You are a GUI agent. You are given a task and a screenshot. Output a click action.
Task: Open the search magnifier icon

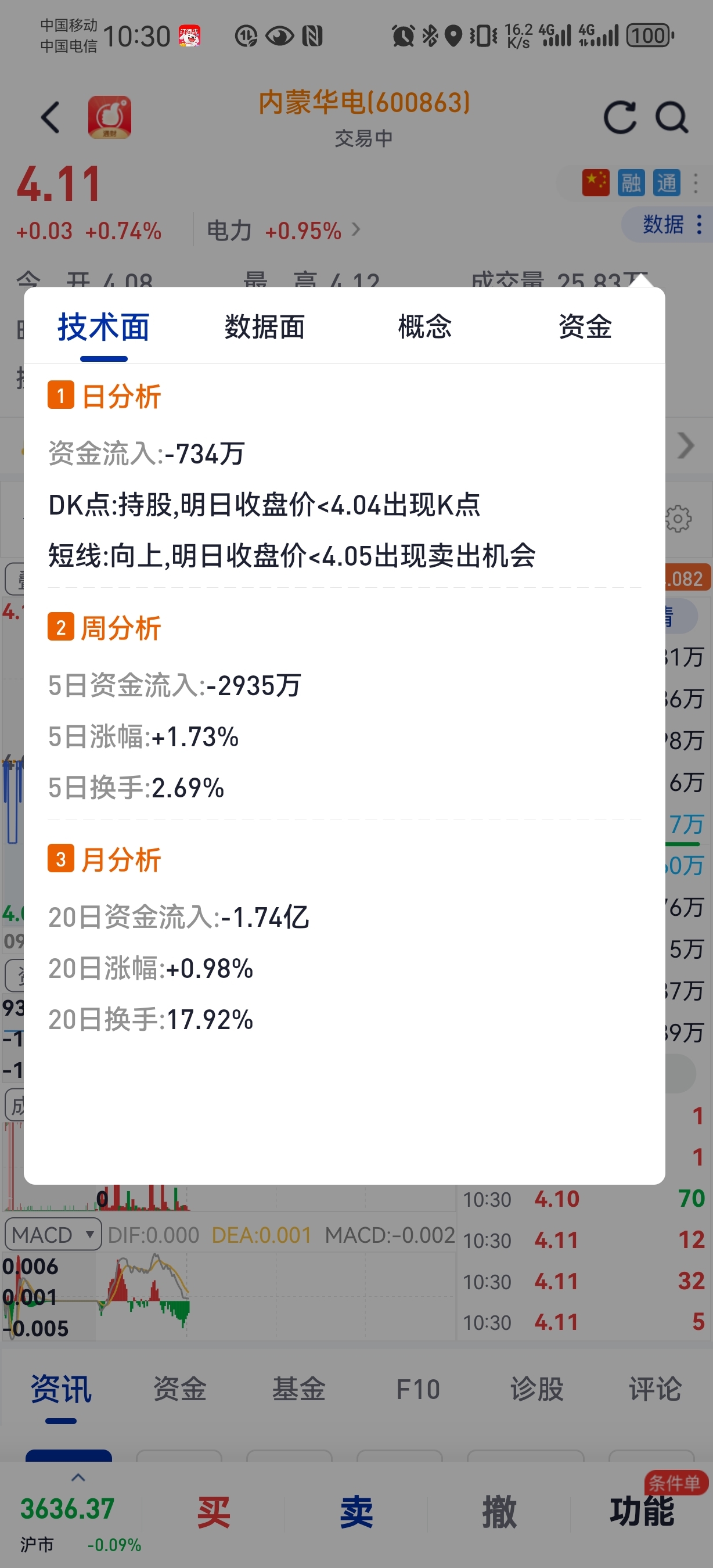coord(672,117)
